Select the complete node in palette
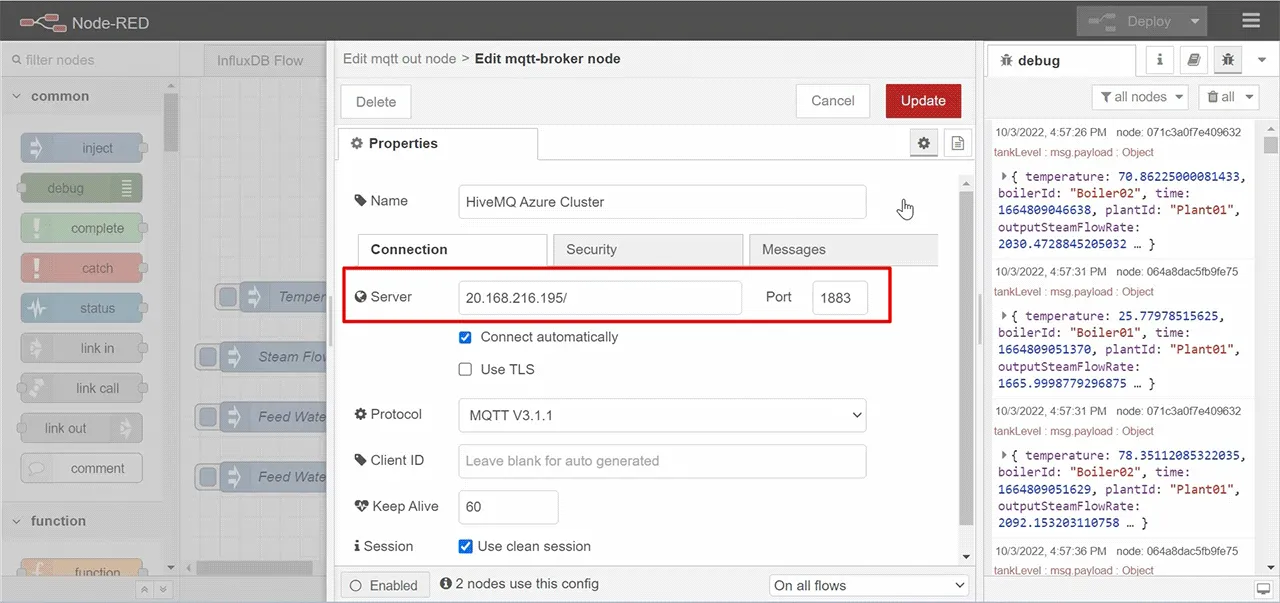Screen dimensions: 1280x603 (82, 228)
